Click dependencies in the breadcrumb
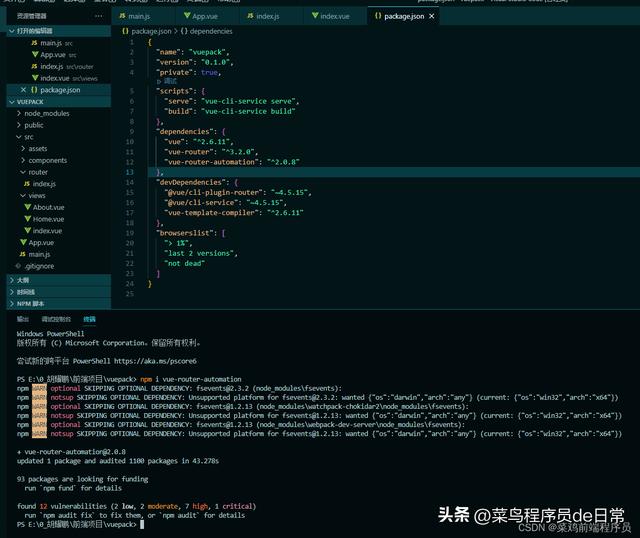Screen dimensions: 640x538 (x=211, y=31)
